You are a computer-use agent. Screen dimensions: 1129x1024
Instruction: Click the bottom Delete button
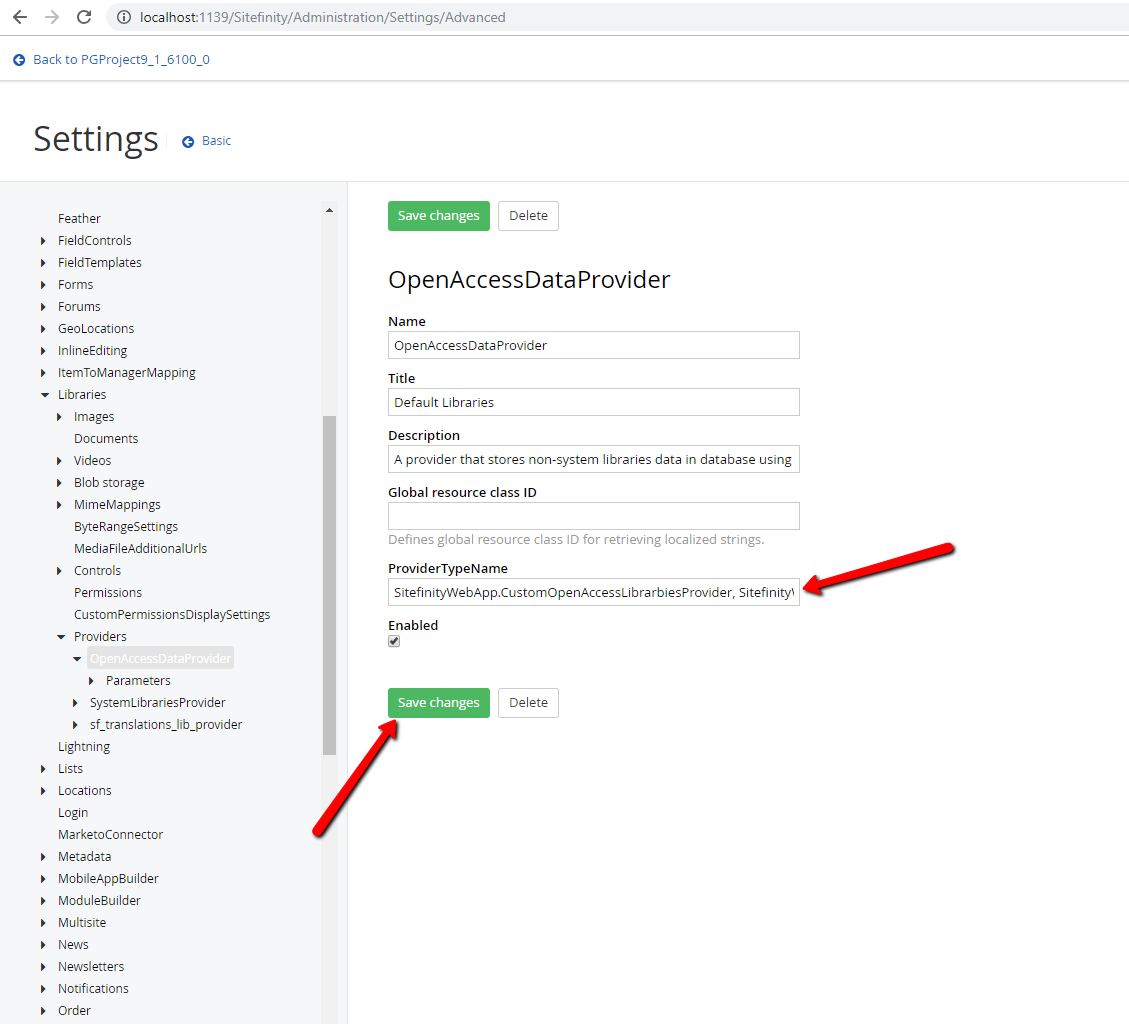(528, 703)
